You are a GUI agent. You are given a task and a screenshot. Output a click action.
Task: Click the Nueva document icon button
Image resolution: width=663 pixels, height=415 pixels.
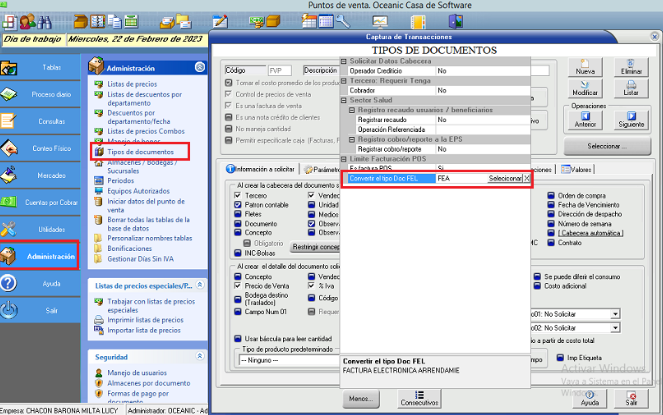point(587,67)
